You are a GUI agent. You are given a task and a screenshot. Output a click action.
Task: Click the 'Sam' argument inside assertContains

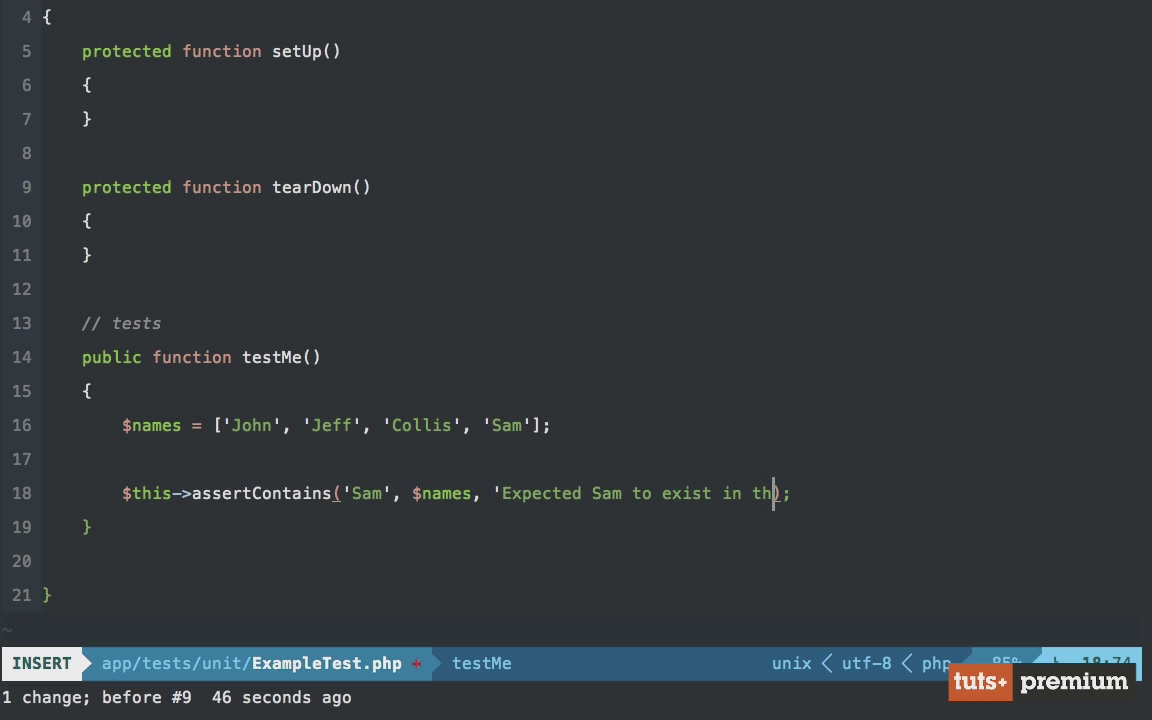367,493
